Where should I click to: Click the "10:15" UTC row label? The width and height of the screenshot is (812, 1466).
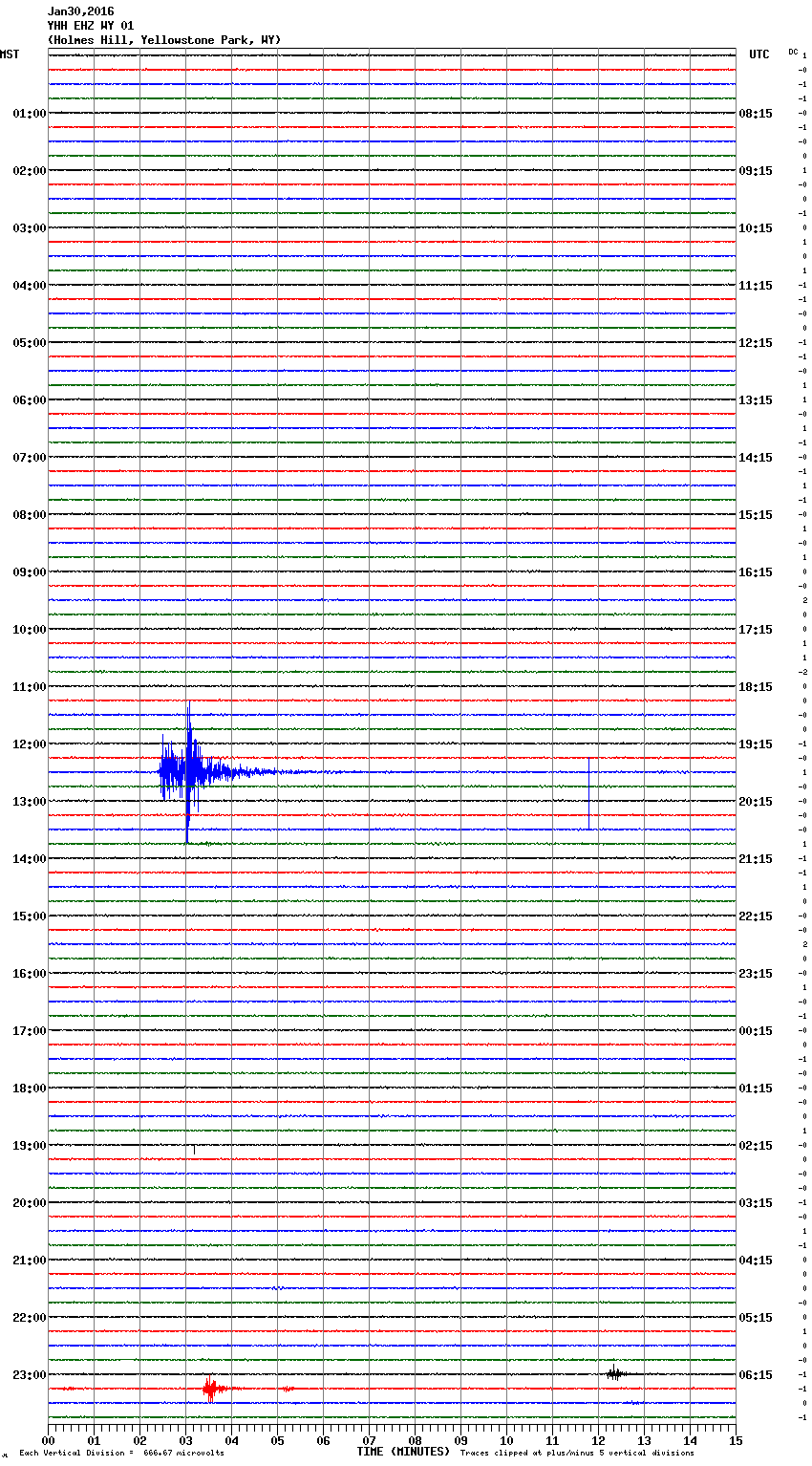(x=756, y=228)
